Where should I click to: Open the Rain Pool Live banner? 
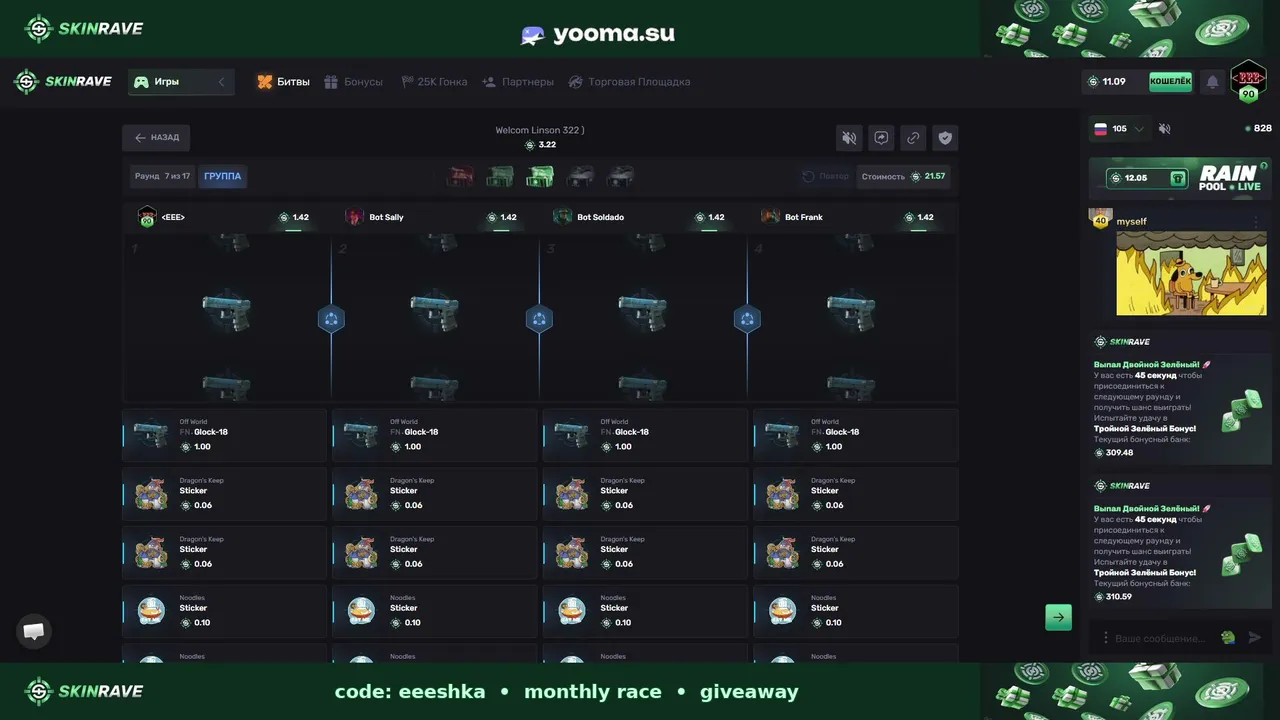pos(1180,178)
